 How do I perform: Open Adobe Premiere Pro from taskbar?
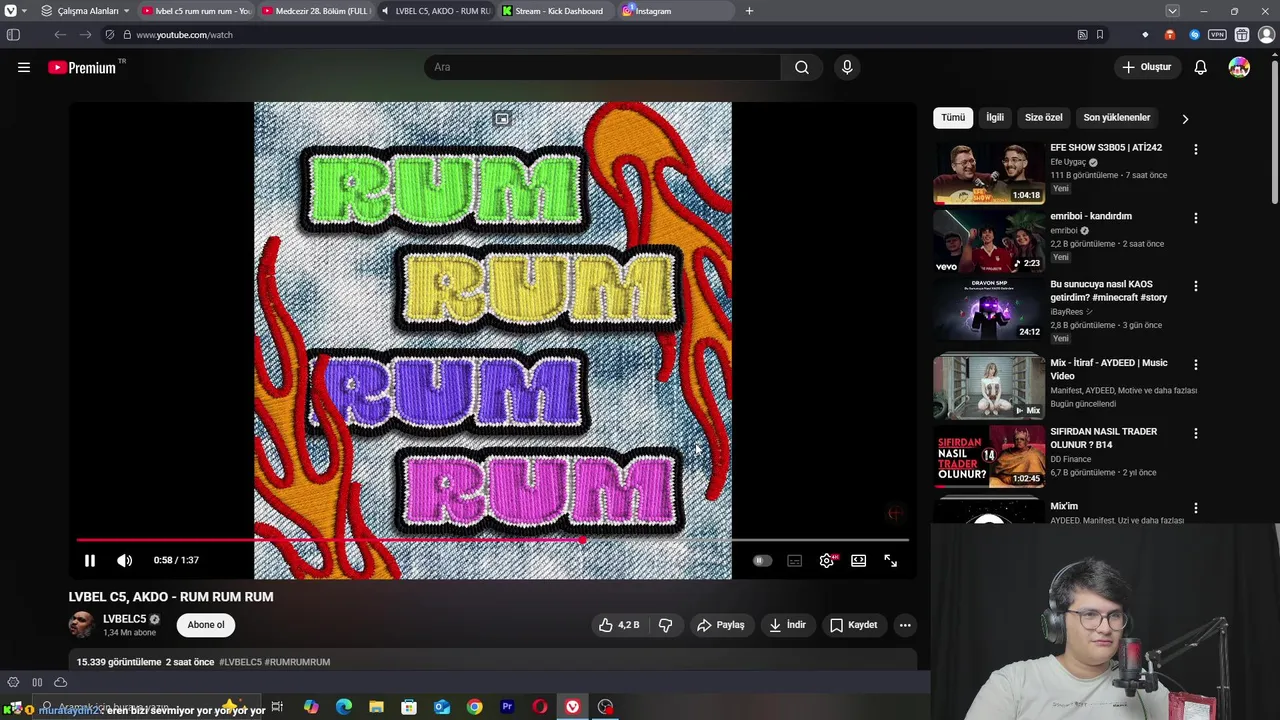click(507, 707)
